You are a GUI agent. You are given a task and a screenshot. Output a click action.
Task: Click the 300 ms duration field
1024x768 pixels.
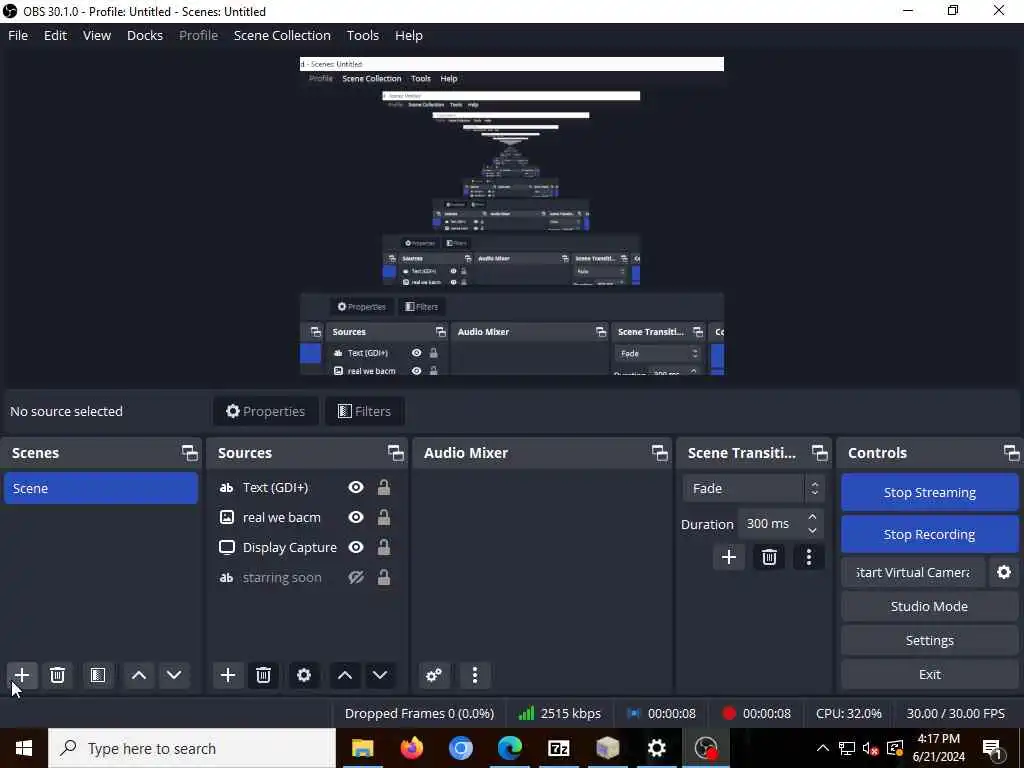771,524
